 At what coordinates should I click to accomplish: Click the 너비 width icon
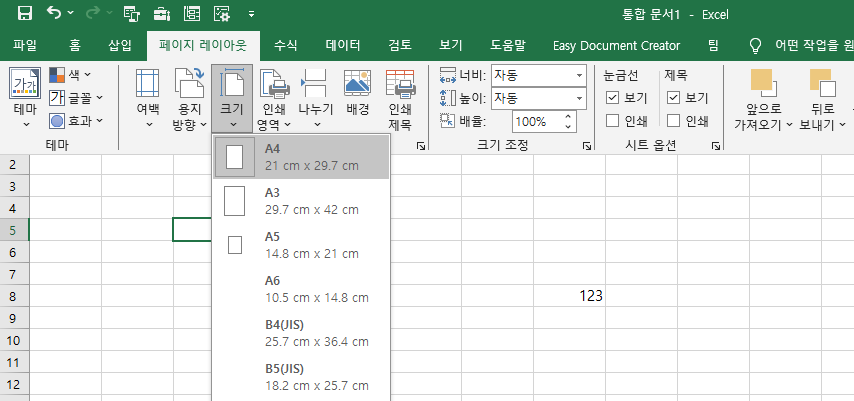pos(447,75)
